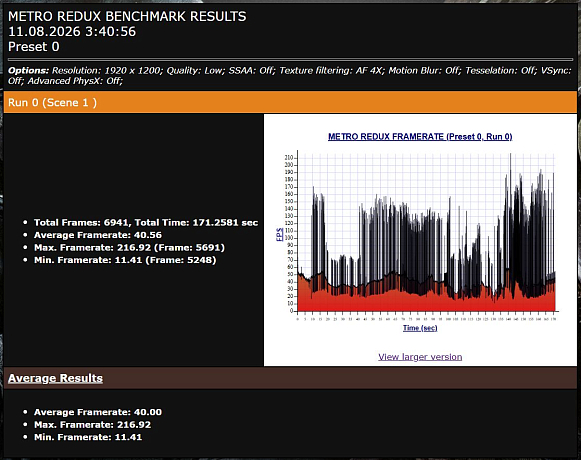Select the 'Total Frames: 6941' line
This screenshot has width=581, height=460.
pos(146,222)
